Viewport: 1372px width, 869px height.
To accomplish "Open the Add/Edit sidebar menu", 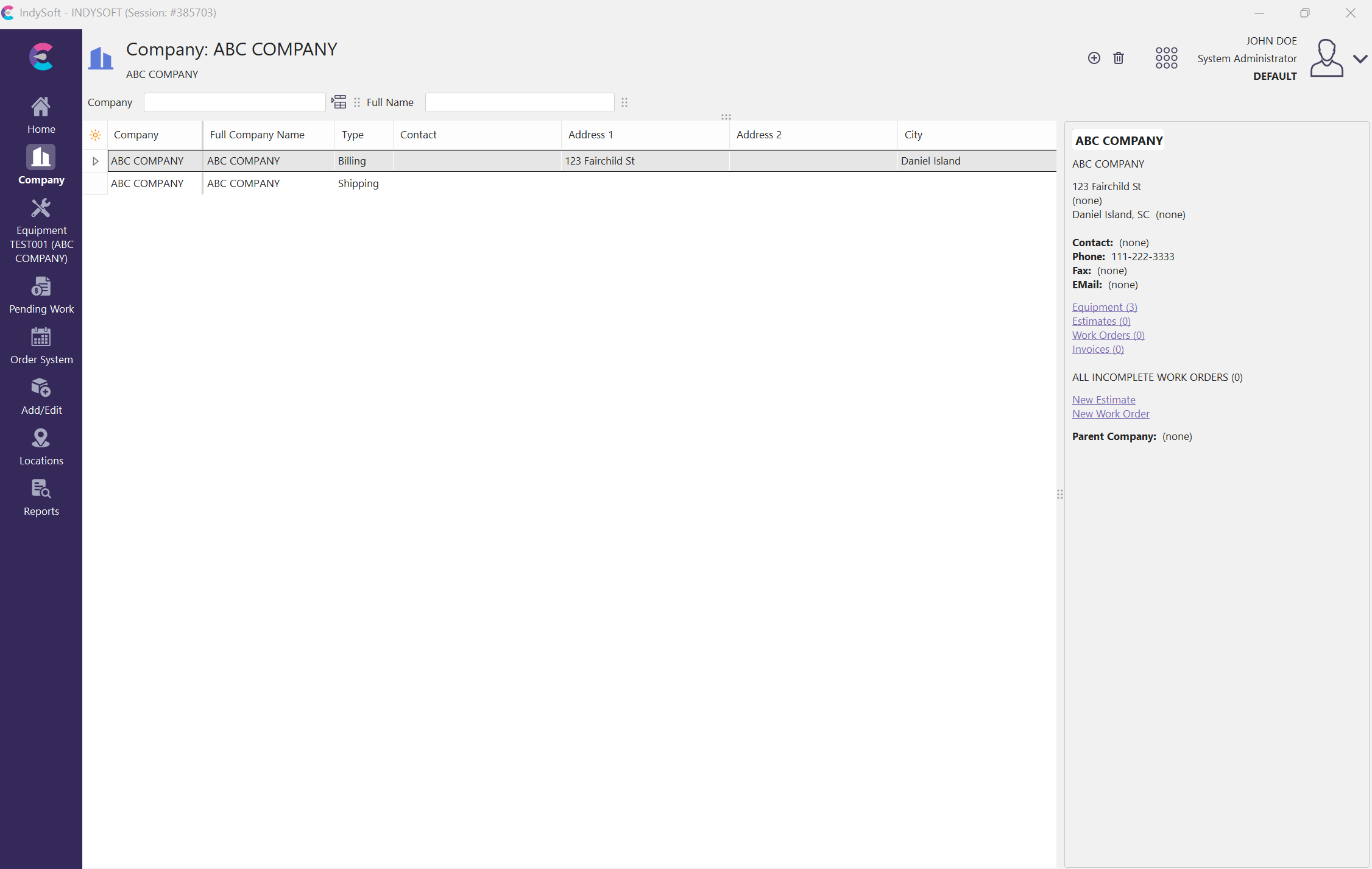I will click(41, 397).
